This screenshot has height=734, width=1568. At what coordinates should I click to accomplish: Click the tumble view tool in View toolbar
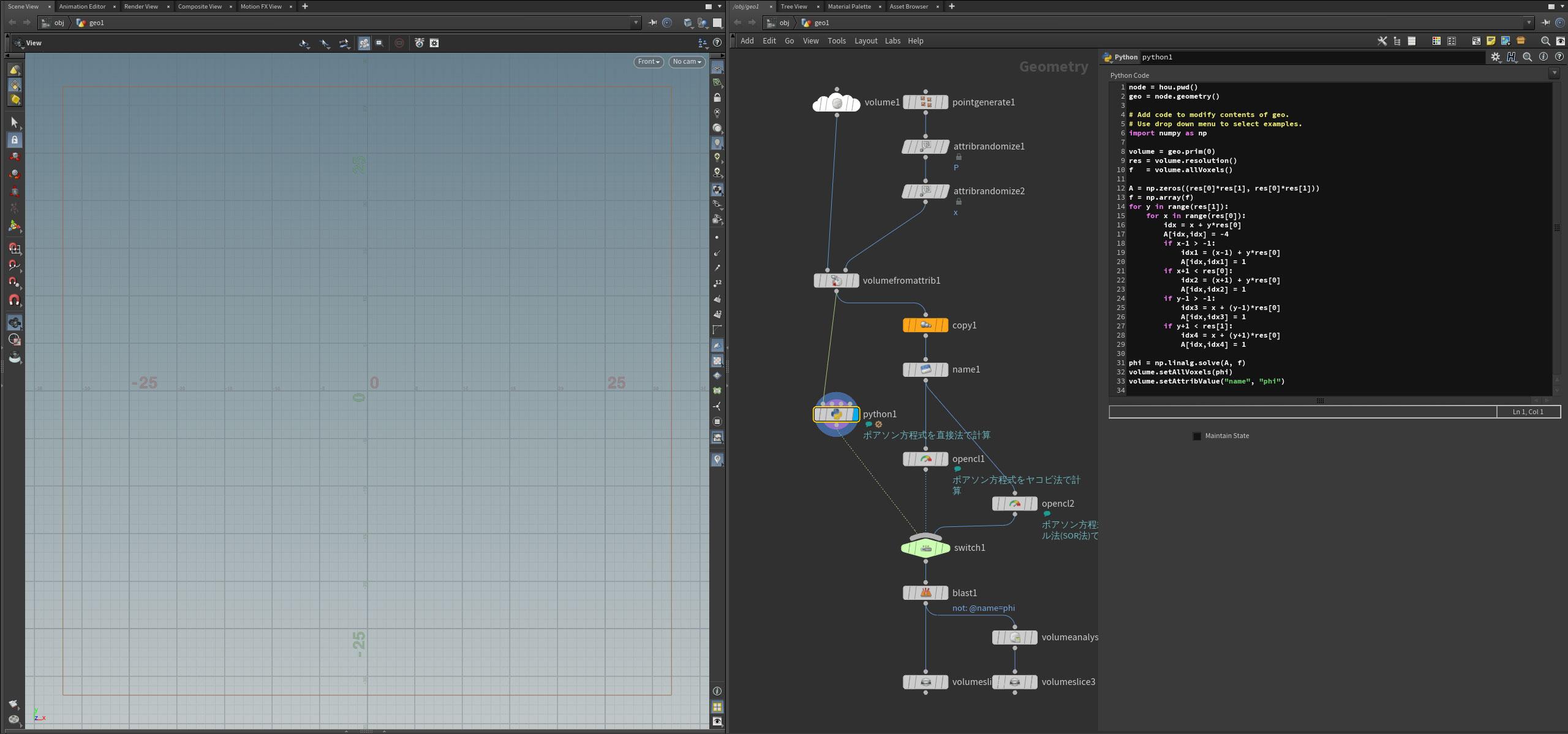[x=304, y=43]
